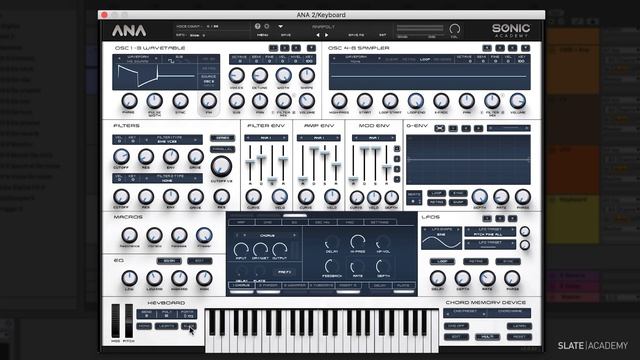640x360 pixels.
Task: Go to next preset with right arrow
Action: pos(327,35)
